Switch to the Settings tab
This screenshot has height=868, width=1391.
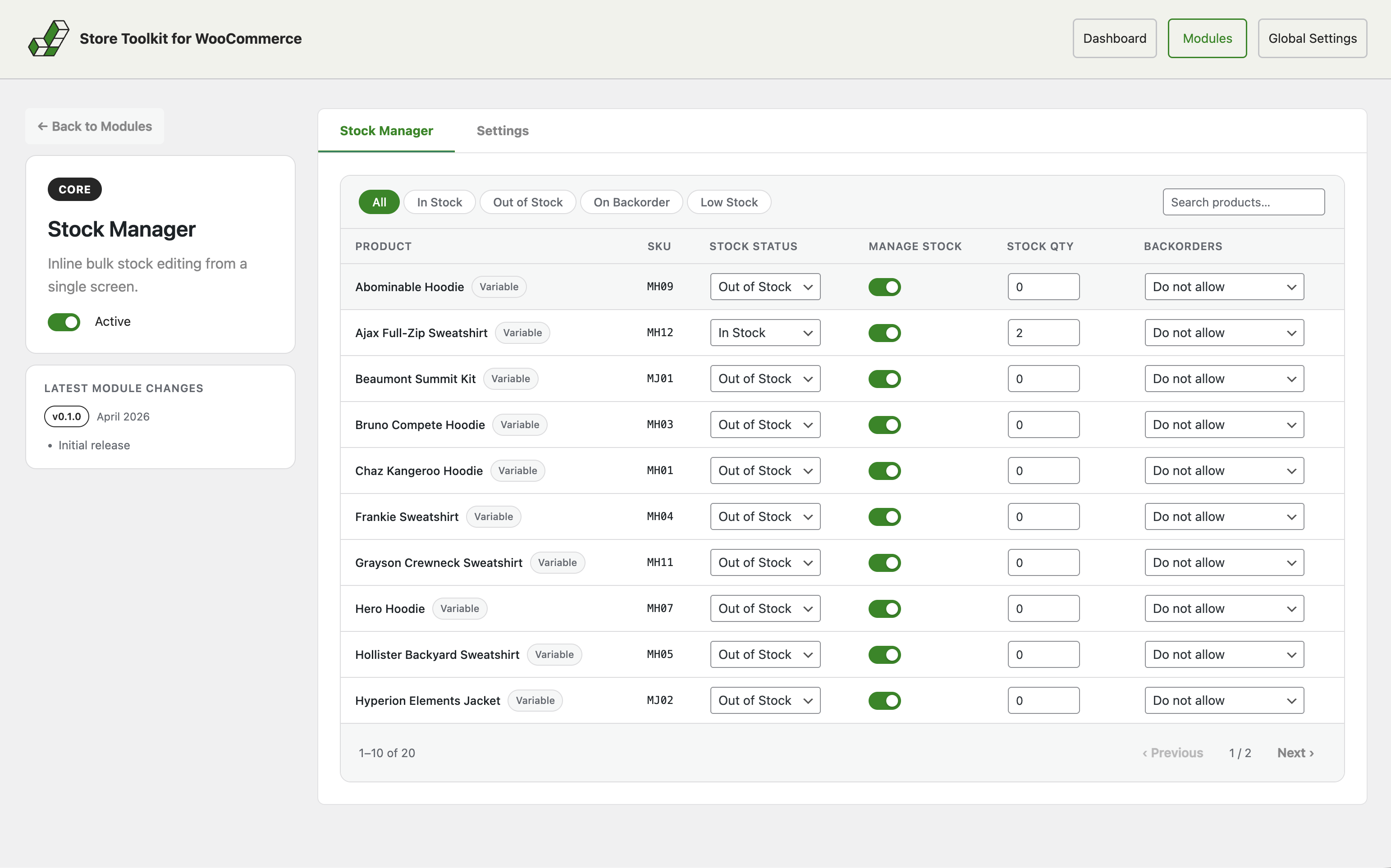[x=502, y=131]
